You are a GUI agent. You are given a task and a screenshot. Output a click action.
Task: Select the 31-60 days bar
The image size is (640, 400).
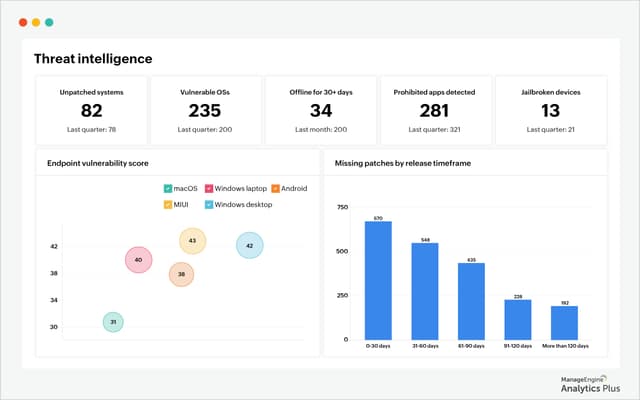[425, 291]
